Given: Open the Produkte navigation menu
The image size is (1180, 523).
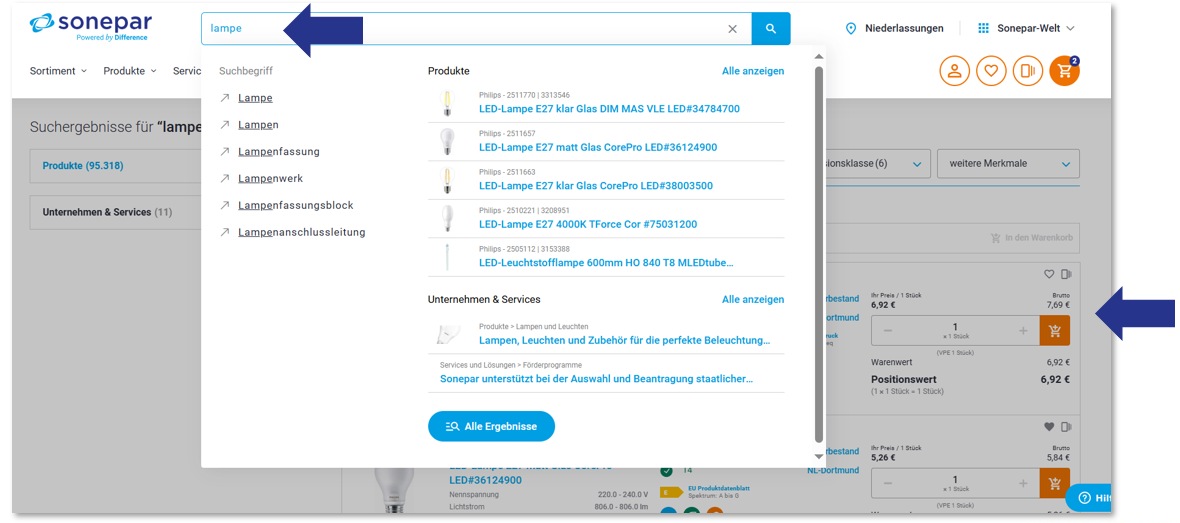Looking at the screenshot, I should (x=129, y=71).
